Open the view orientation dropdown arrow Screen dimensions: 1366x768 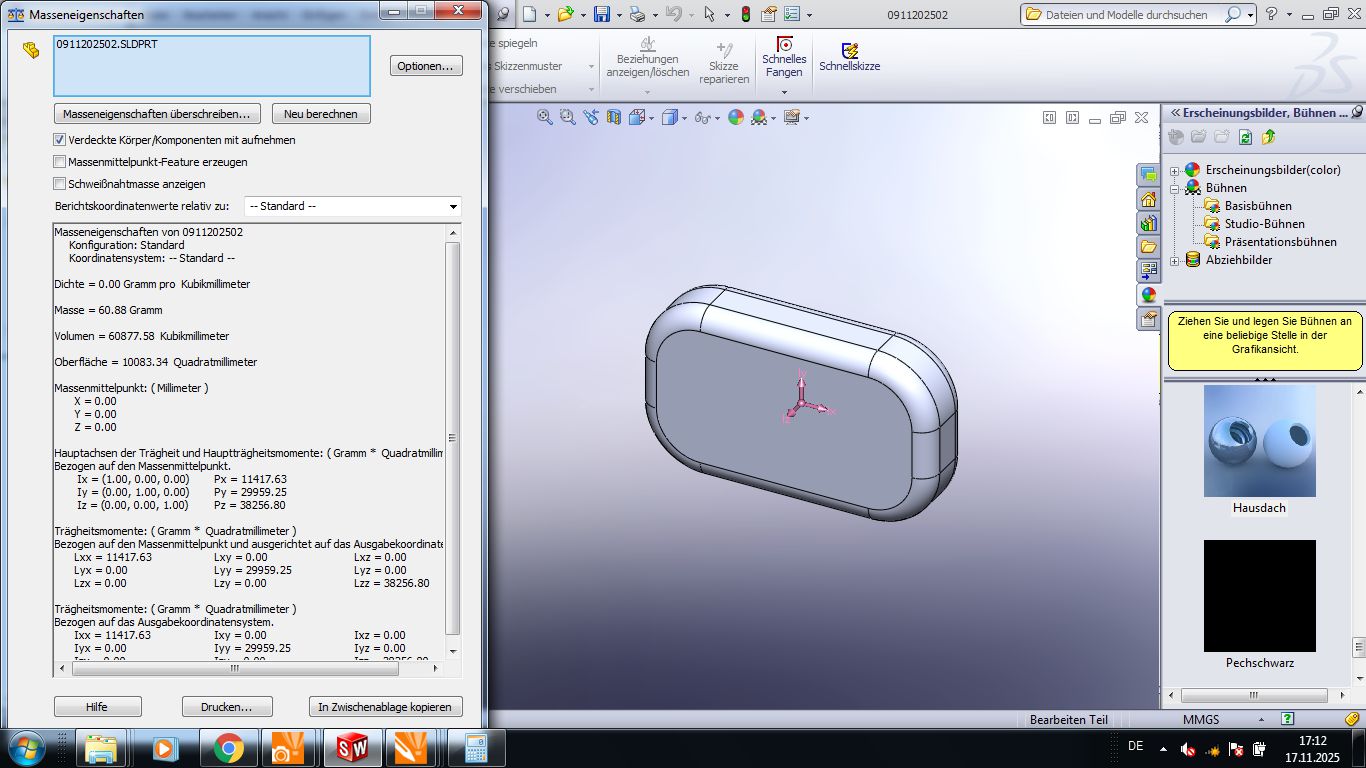coord(652,118)
